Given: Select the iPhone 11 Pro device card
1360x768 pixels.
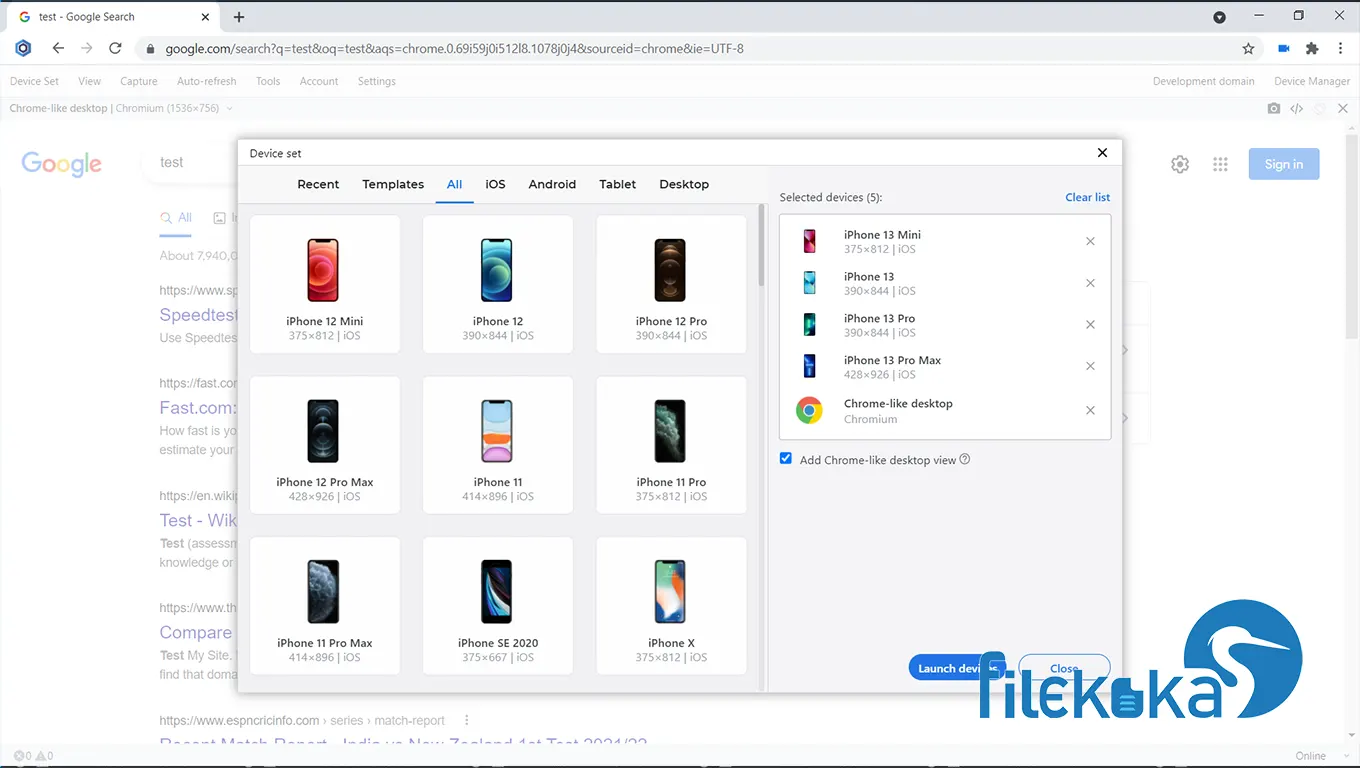Looking at the screenshot, I should (x=671, y=445).
